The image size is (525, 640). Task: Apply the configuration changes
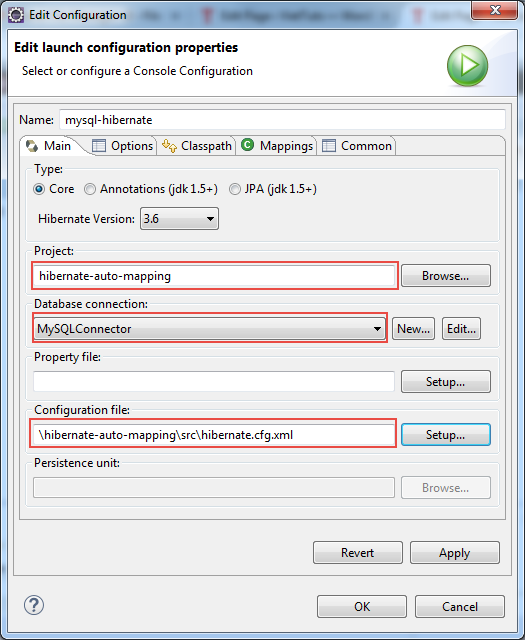455,553
